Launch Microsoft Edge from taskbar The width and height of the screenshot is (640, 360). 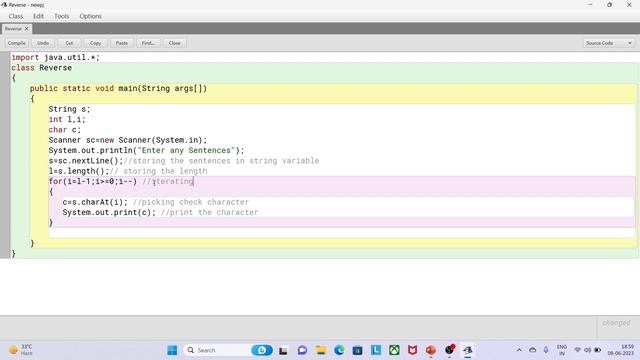(339, 350)
